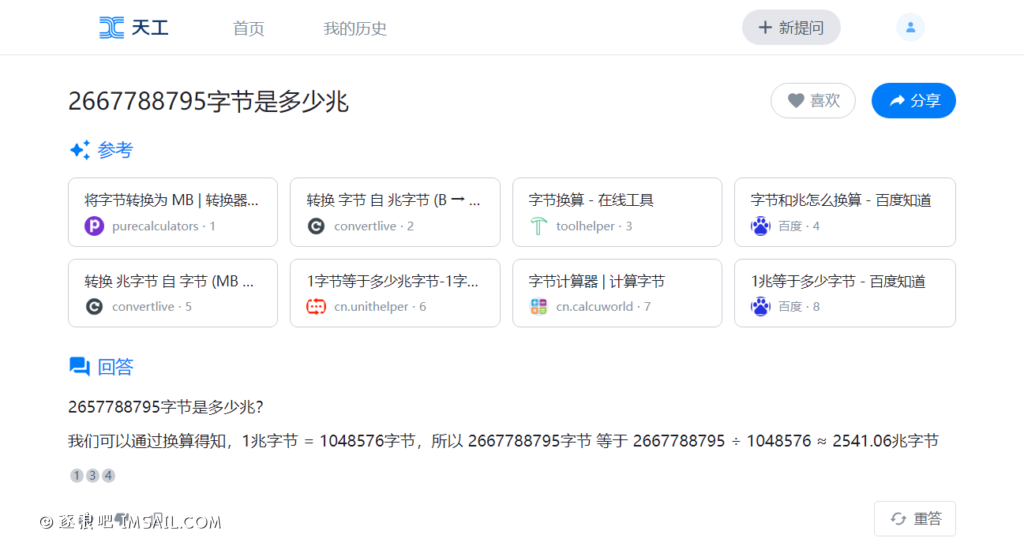Click the blue 分享 share button

click(913, 101)
